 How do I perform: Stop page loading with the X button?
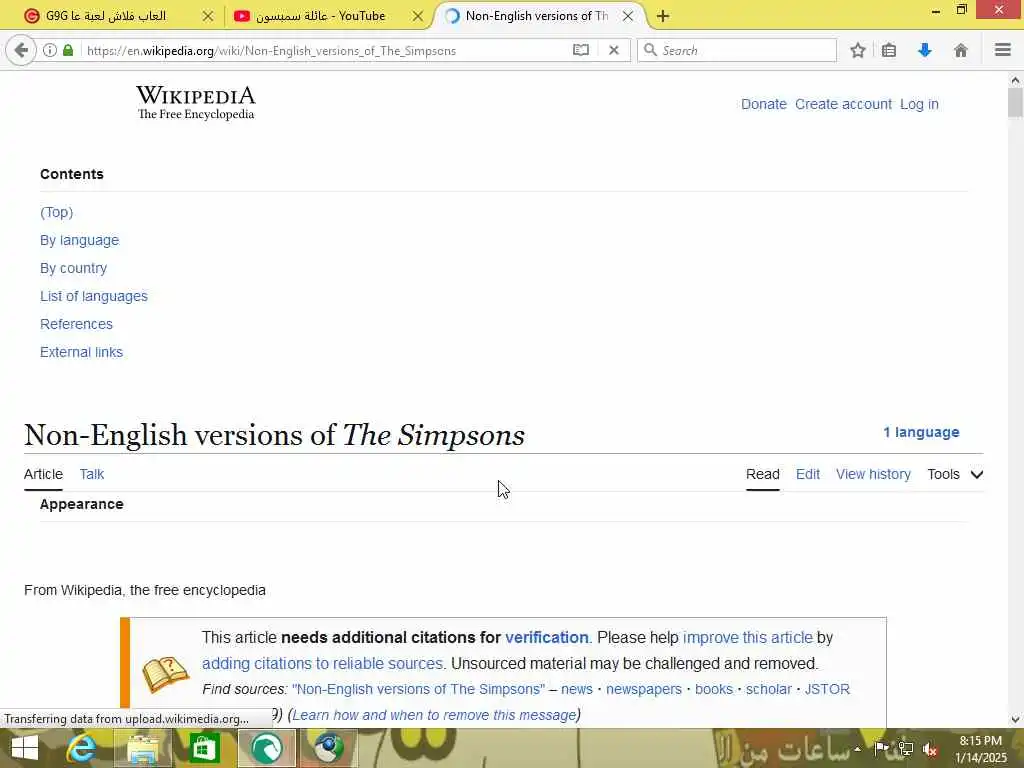pos(614,50)
